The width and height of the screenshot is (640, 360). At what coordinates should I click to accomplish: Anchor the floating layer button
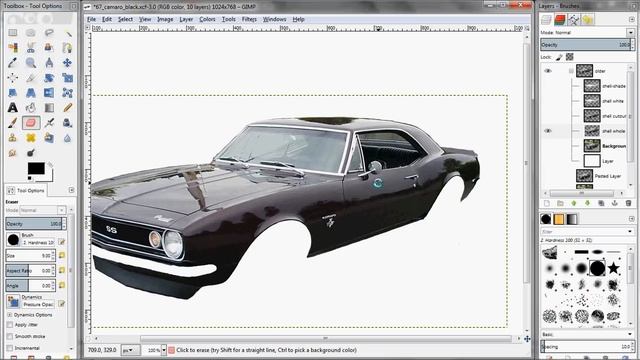point(615,203)
